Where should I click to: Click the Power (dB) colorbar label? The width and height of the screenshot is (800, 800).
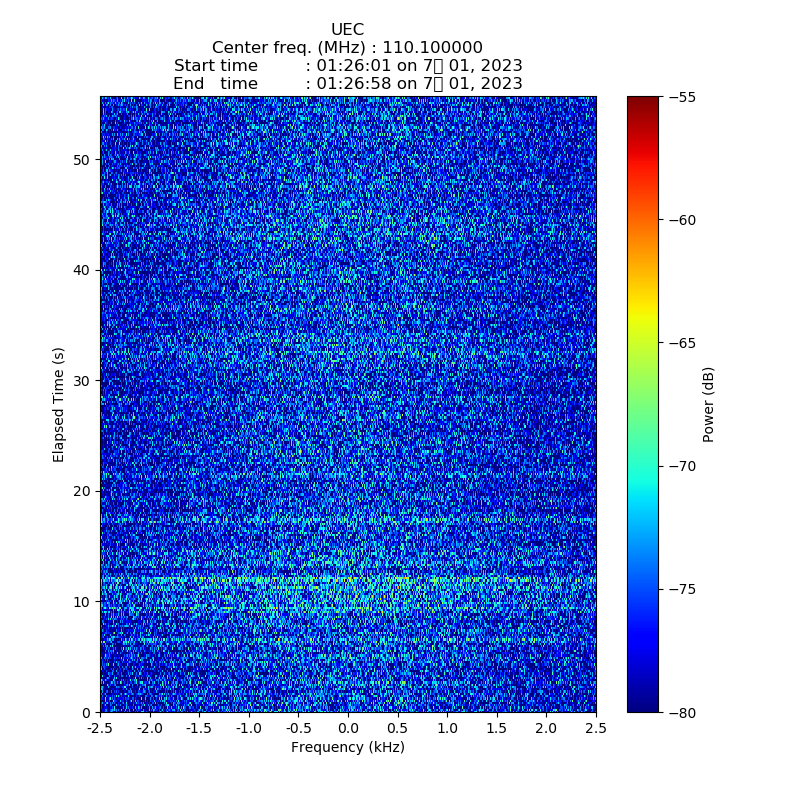click(708, 404)
